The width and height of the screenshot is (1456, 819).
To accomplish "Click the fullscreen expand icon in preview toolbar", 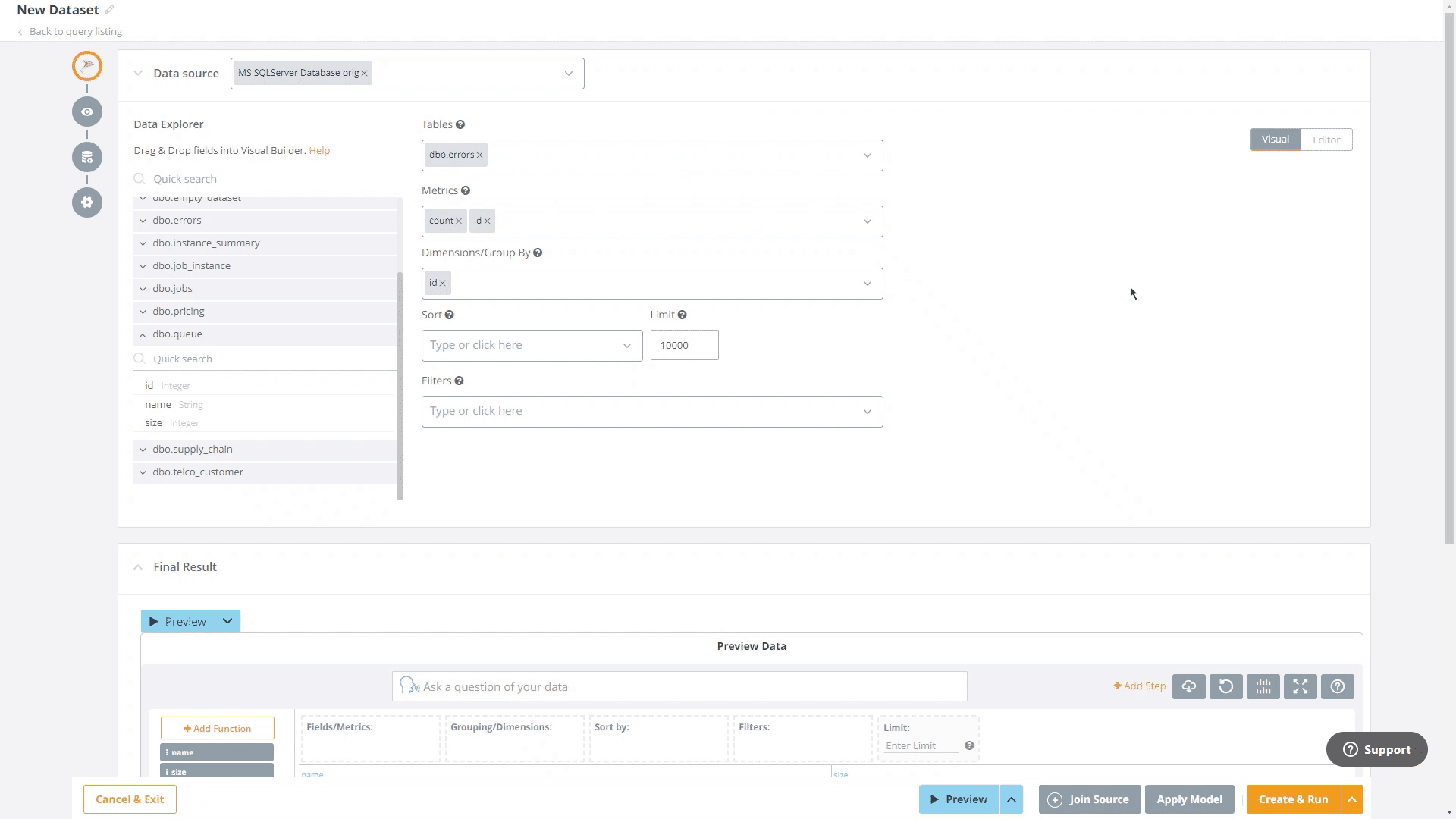I will [1300, 686].
